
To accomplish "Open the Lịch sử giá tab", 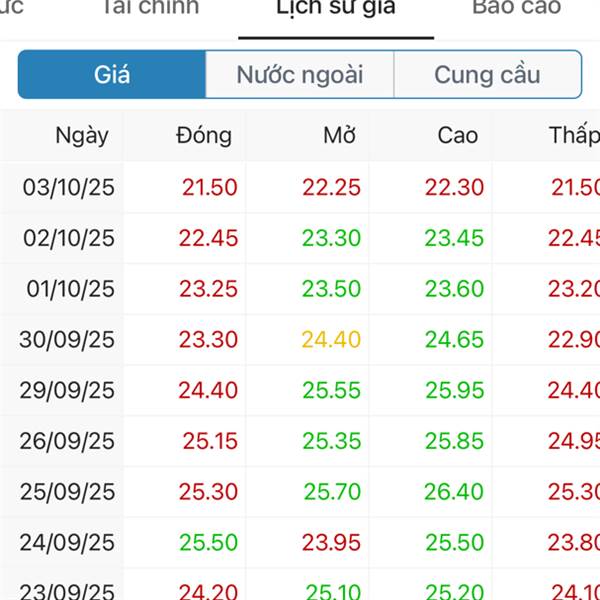I will tap(336, 8).
